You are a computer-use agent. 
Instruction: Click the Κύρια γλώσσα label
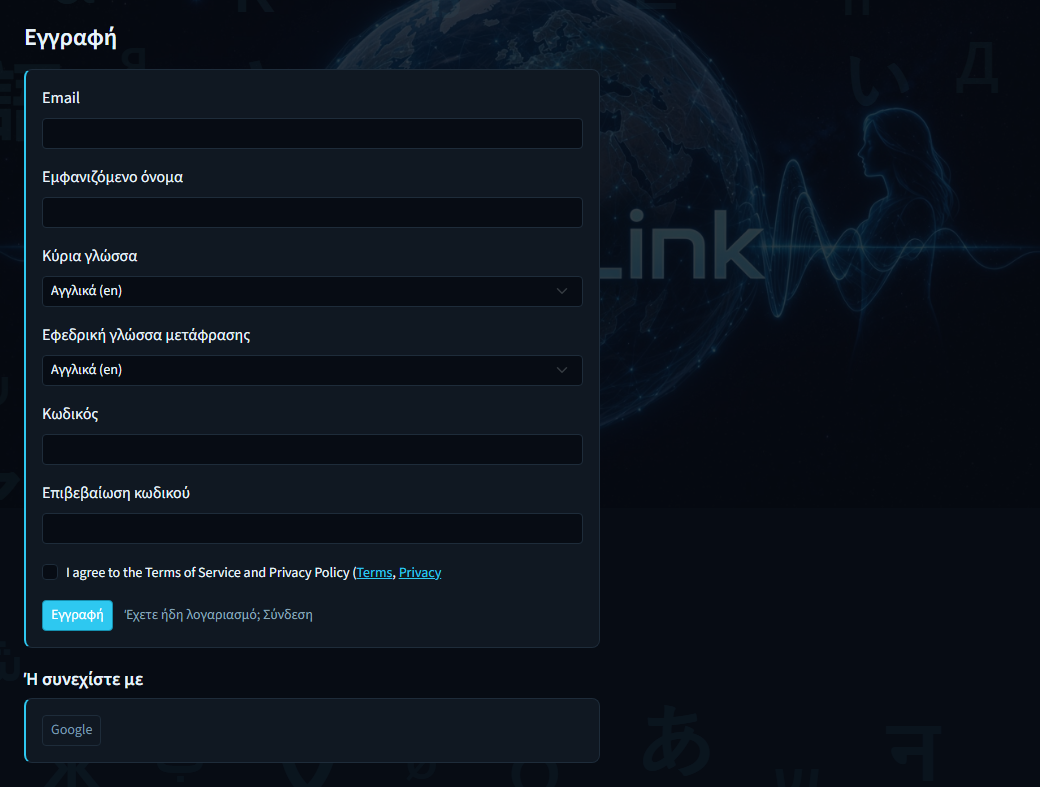[x=90, y=256]
